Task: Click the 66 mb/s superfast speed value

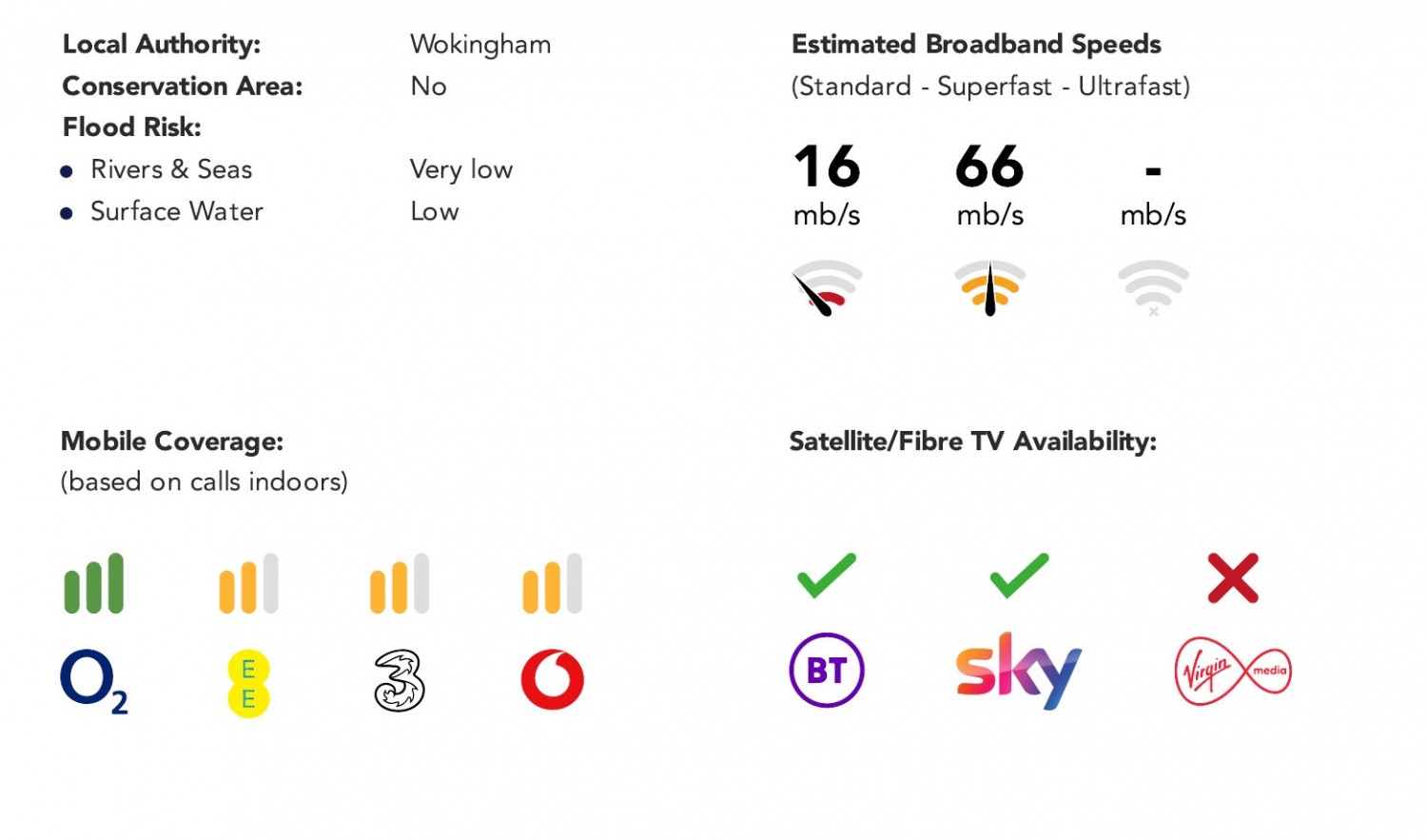Action: pyautogui.click(x=990, y=186)
